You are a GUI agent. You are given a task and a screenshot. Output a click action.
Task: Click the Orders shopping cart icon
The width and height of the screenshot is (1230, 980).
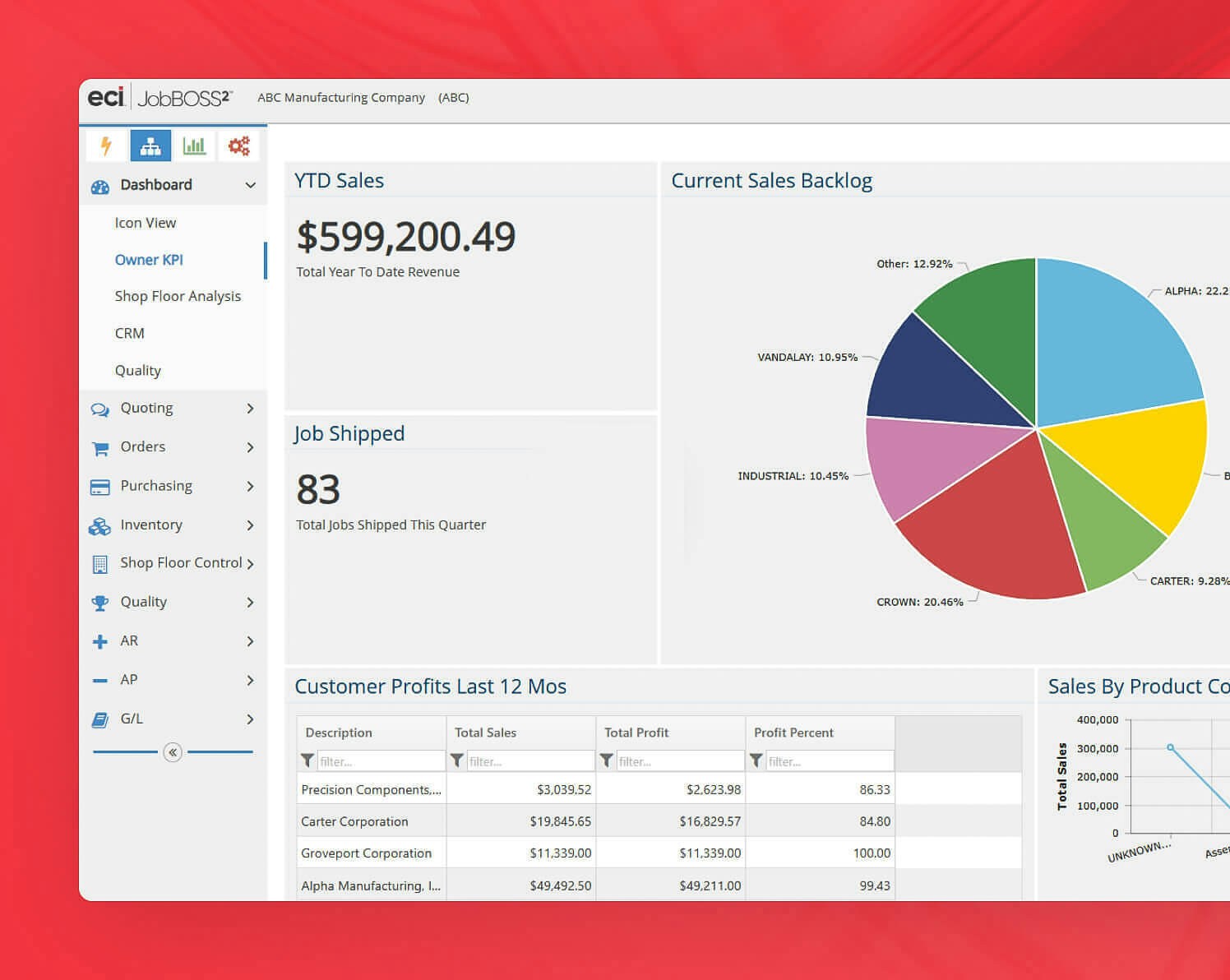100,448
